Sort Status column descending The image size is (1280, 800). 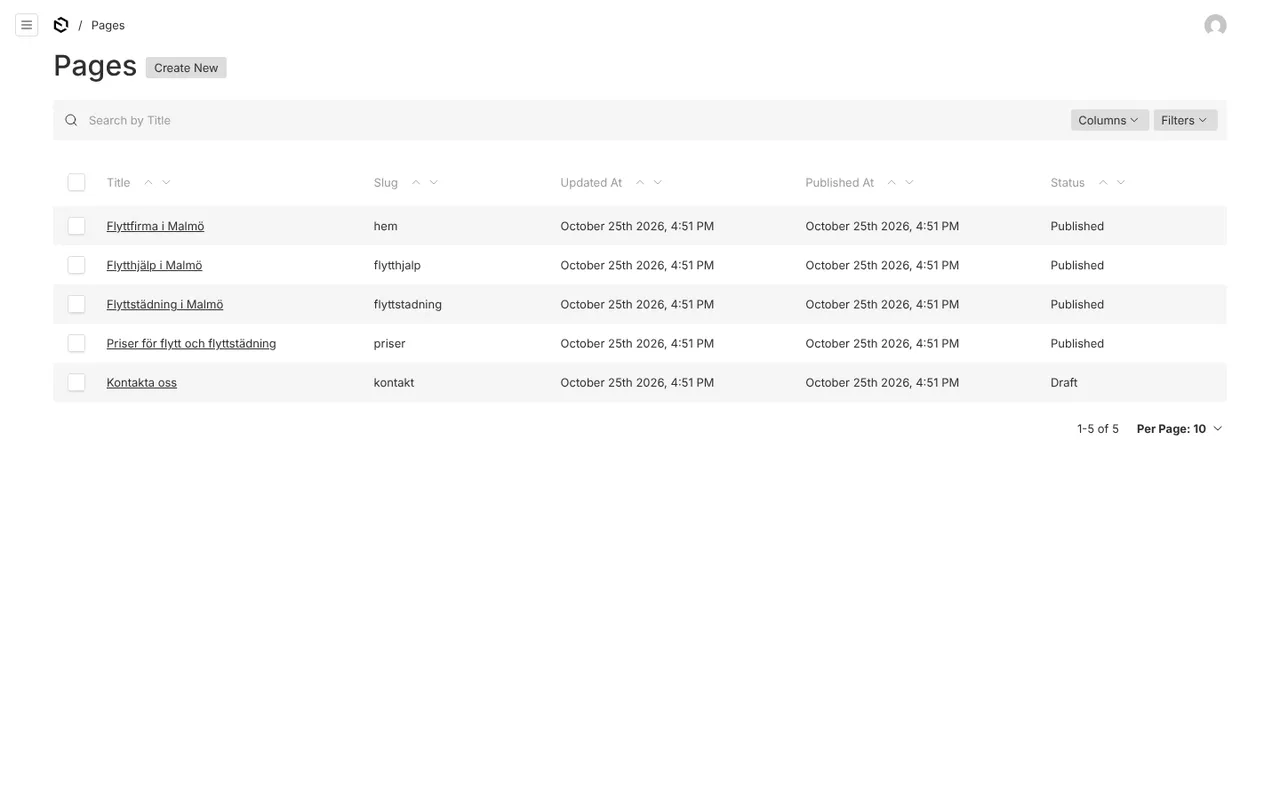[x=1121, y=182]
